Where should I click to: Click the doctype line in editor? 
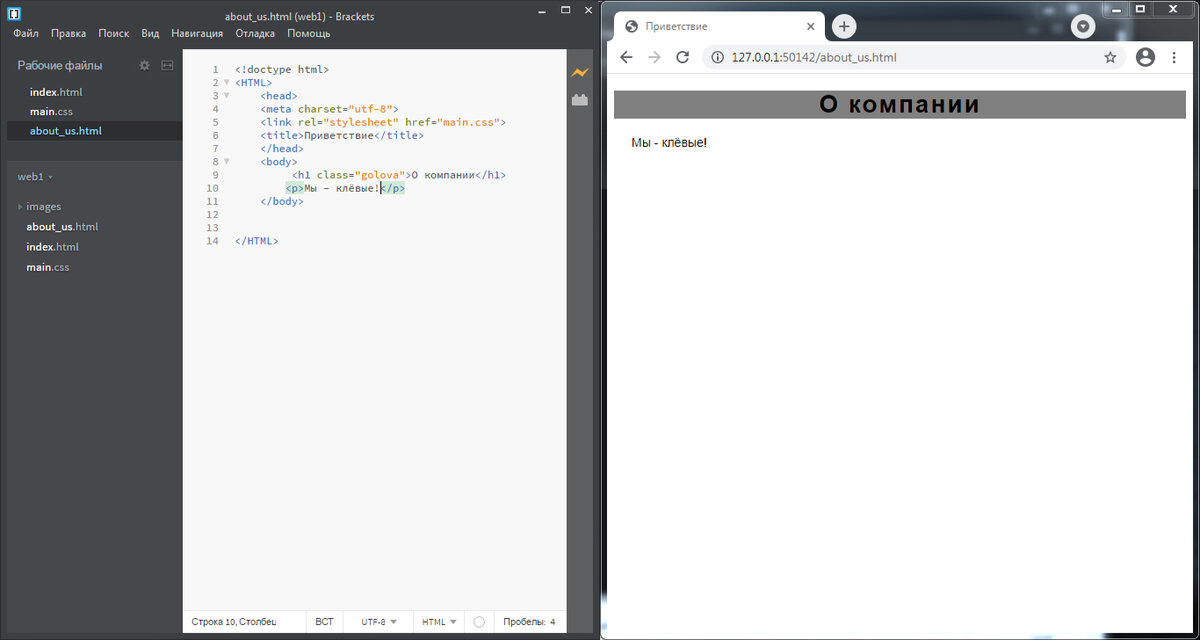(x=282, y=70)
